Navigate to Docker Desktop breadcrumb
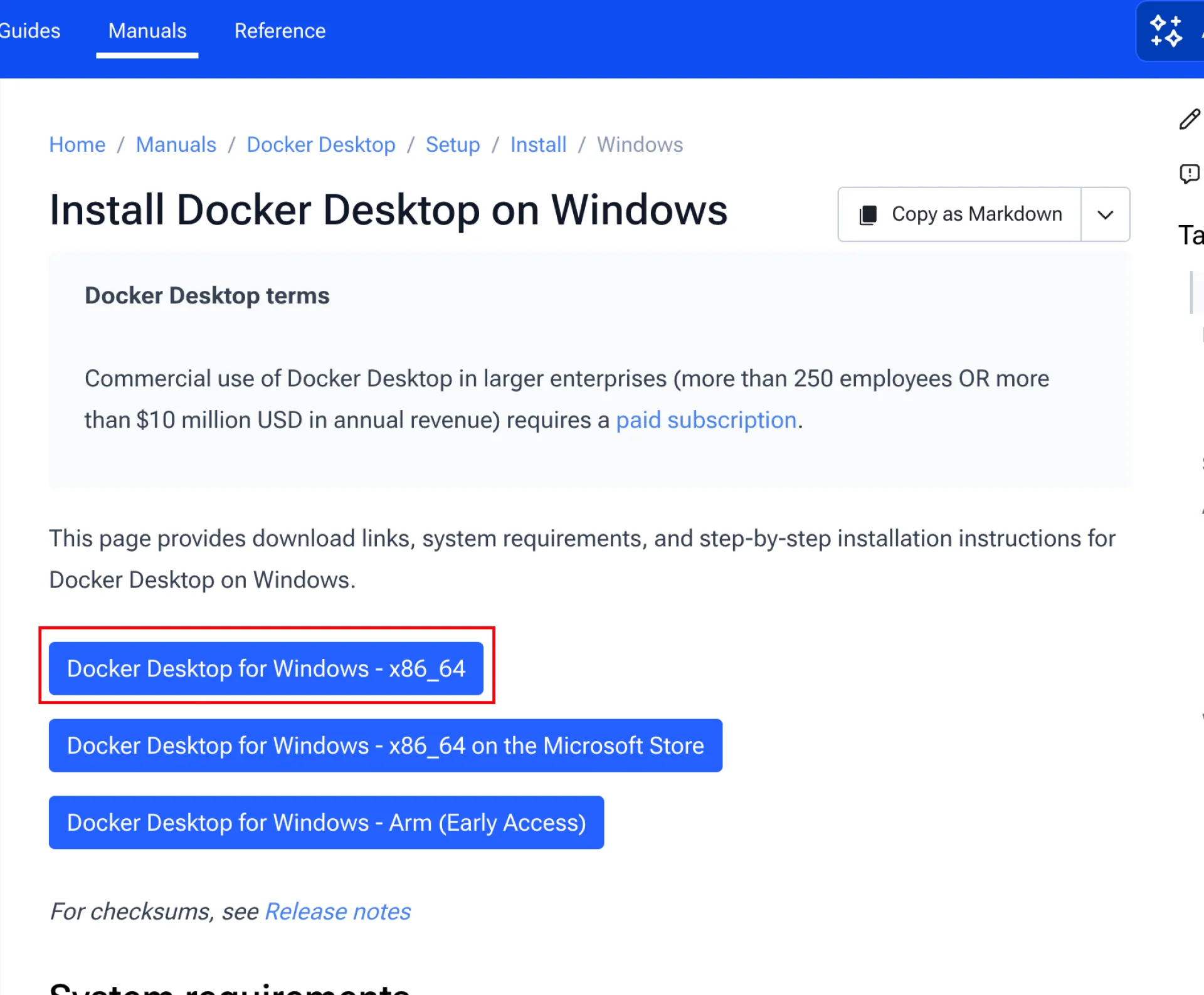The width and height of the screenshot is (1204, 995). click(x=321, y=145)
